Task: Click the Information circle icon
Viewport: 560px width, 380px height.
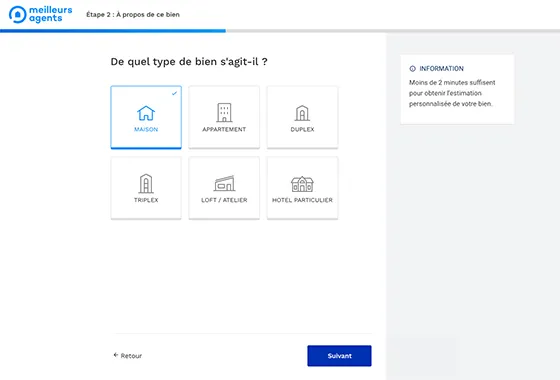Action: coord(412,69)
